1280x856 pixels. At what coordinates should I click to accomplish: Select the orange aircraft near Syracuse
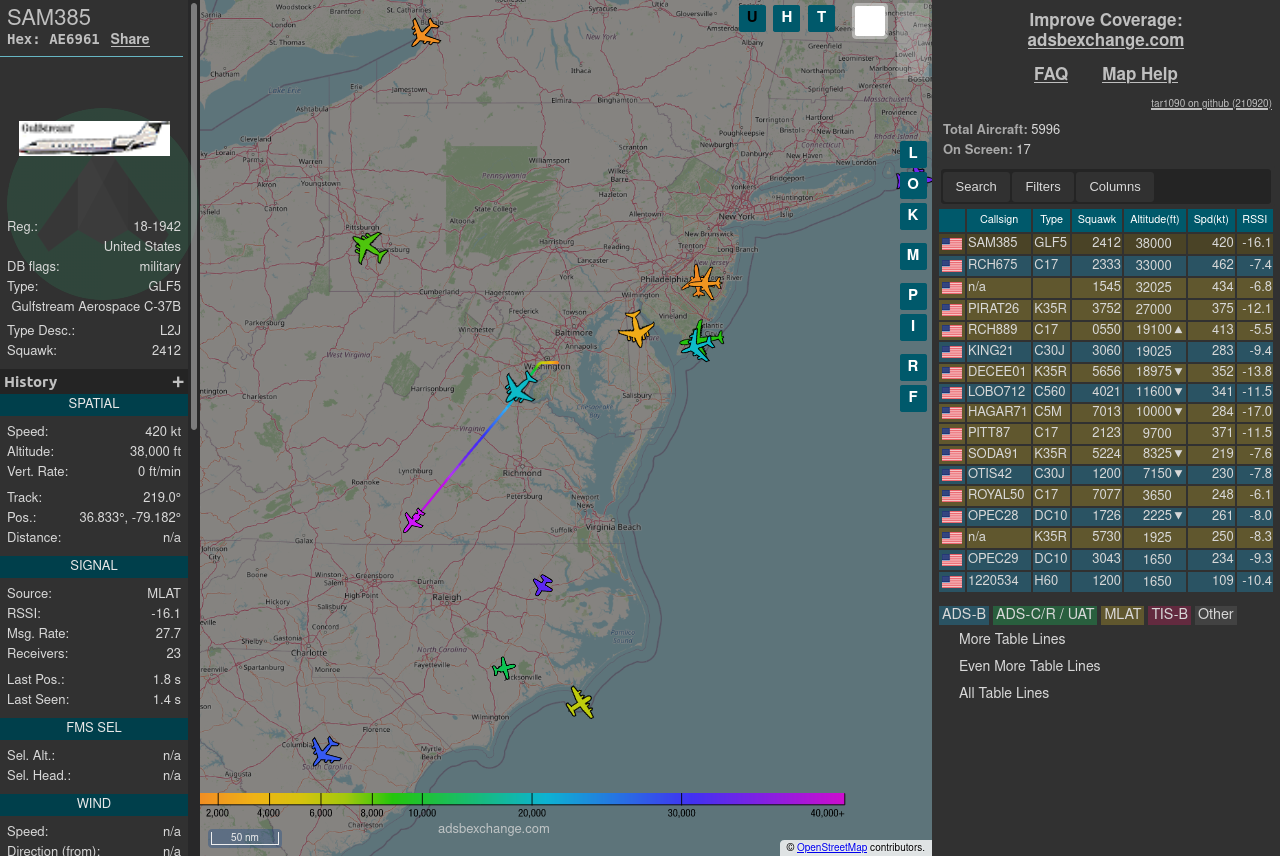click(x=425, y=33)
